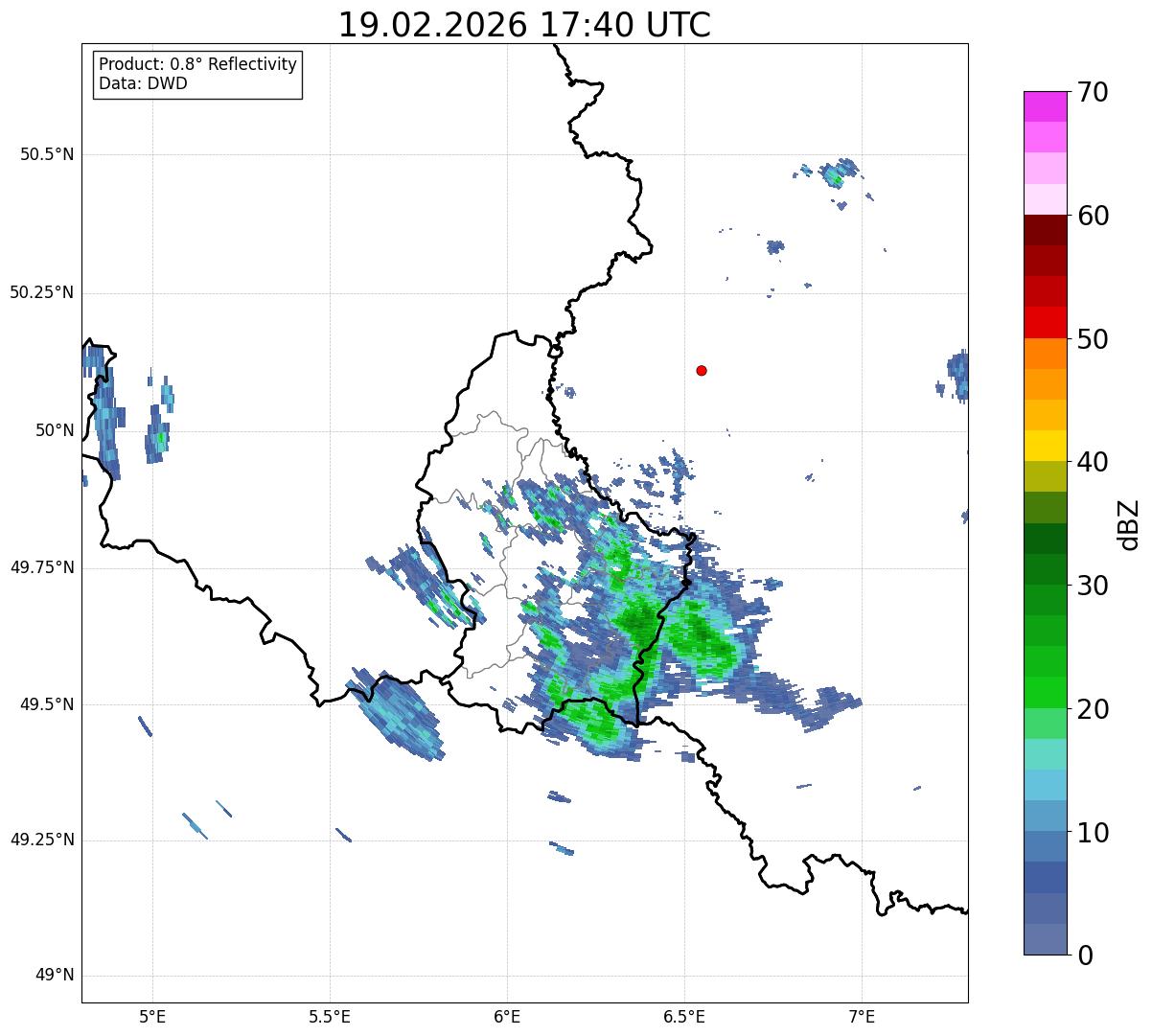1152x1036 pixels.
Task: Click the '49.25°N' latitude label
Action: click(41, 840)
